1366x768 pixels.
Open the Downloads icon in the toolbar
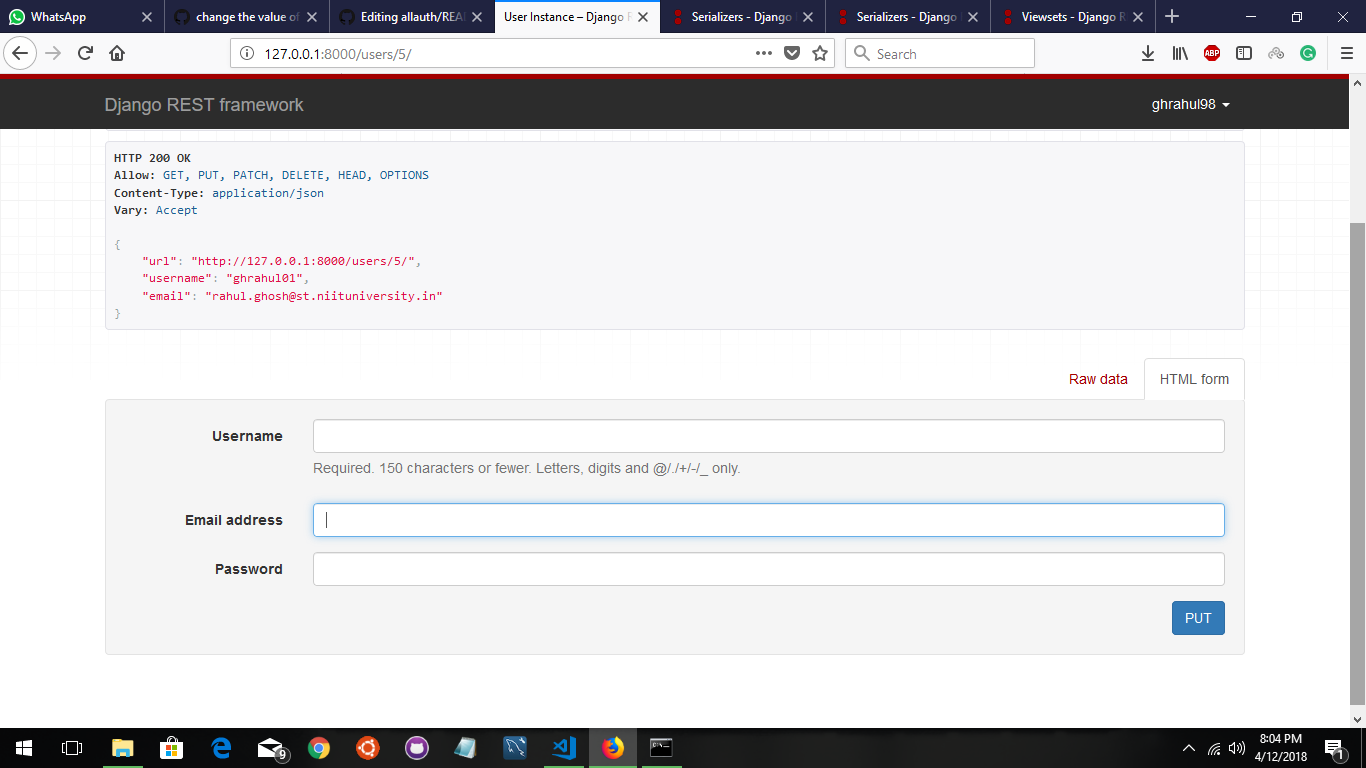pos(1147,53)
